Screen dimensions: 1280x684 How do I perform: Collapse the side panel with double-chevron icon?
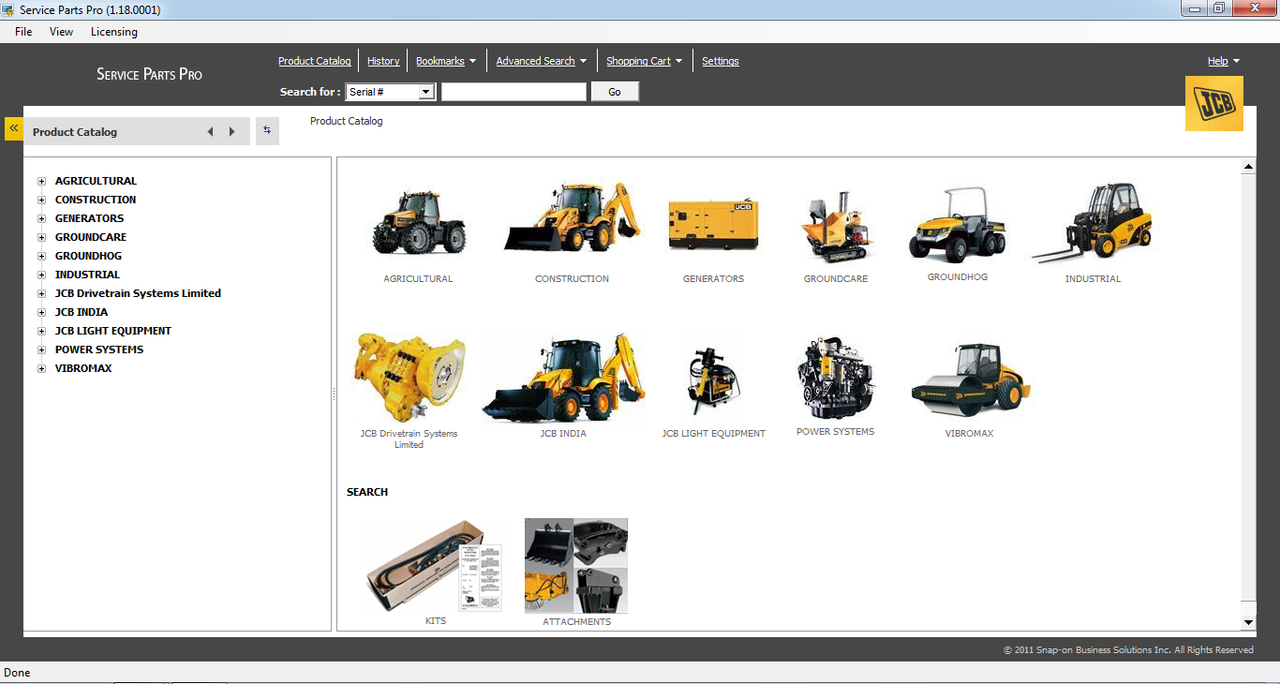(x=14, y=129)
